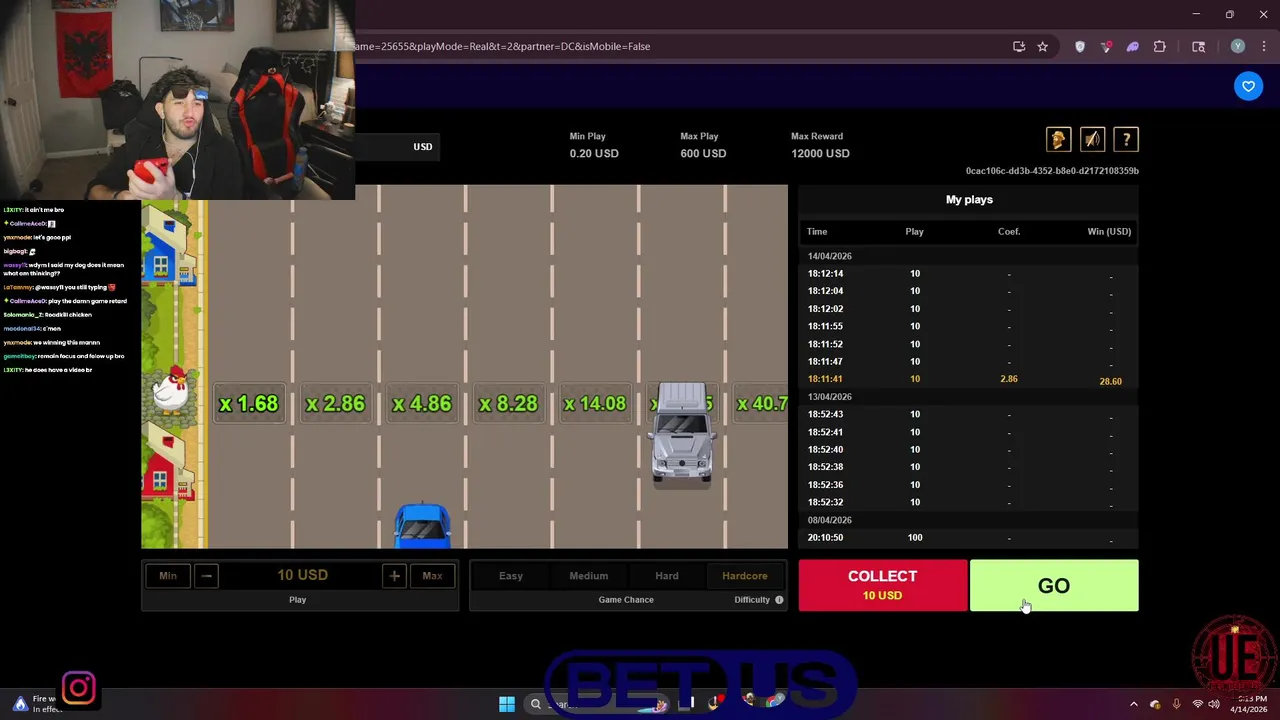Viewport: 1280px width, 720px height.
Task: Show hidden system tray icons
Action: 1133,704
